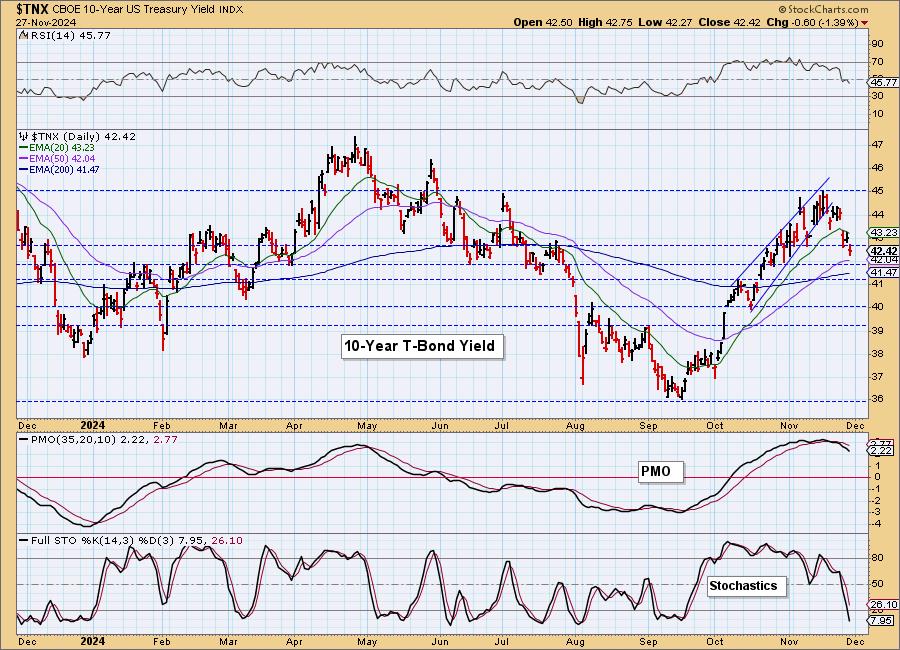Click the May label under price panel
This screenshot has width=900, height=650.
(x=367, y=426)
